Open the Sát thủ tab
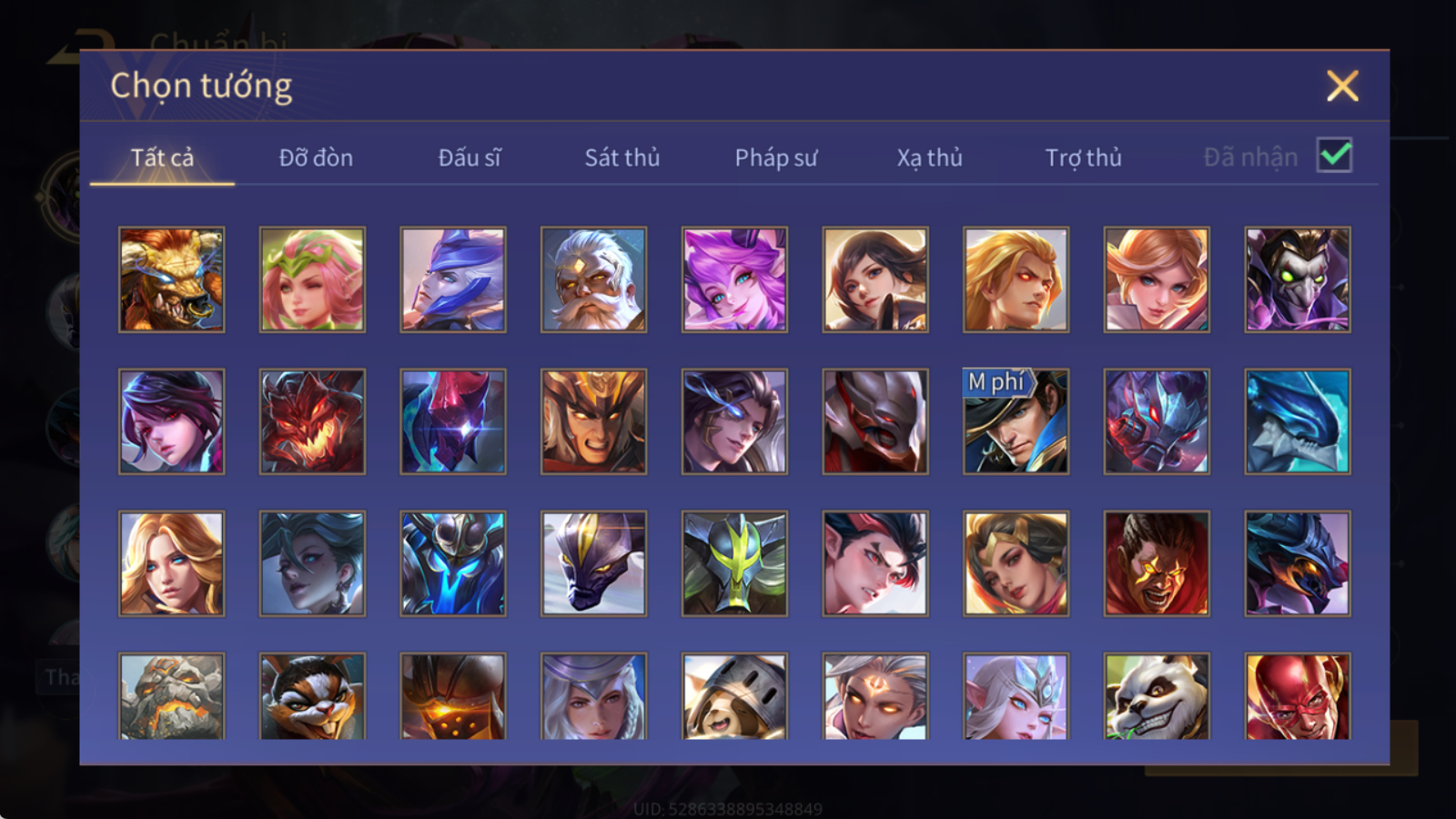This screenshot has width=1456, height=819. [622, 157]
